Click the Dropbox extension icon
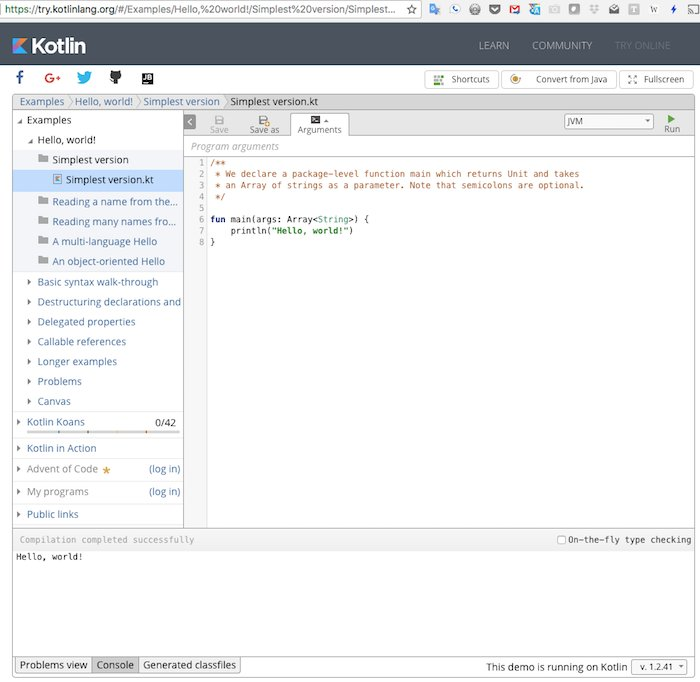 [x=594, y=9]
